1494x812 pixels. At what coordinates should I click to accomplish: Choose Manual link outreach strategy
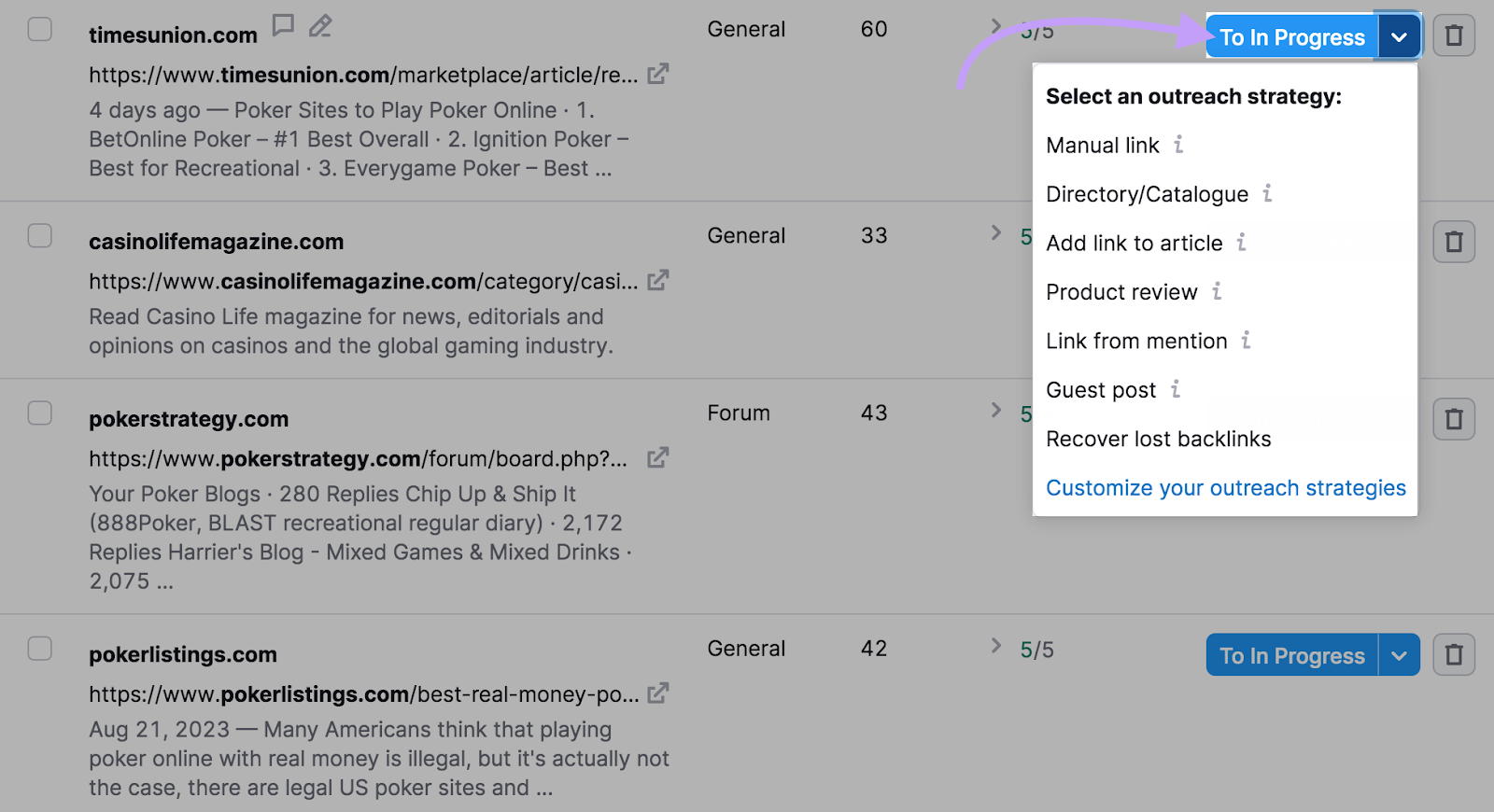point(1103,146)
